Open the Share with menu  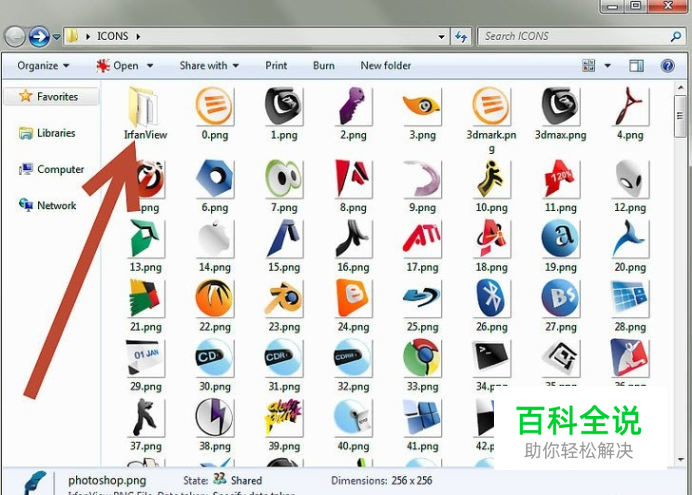209,66
